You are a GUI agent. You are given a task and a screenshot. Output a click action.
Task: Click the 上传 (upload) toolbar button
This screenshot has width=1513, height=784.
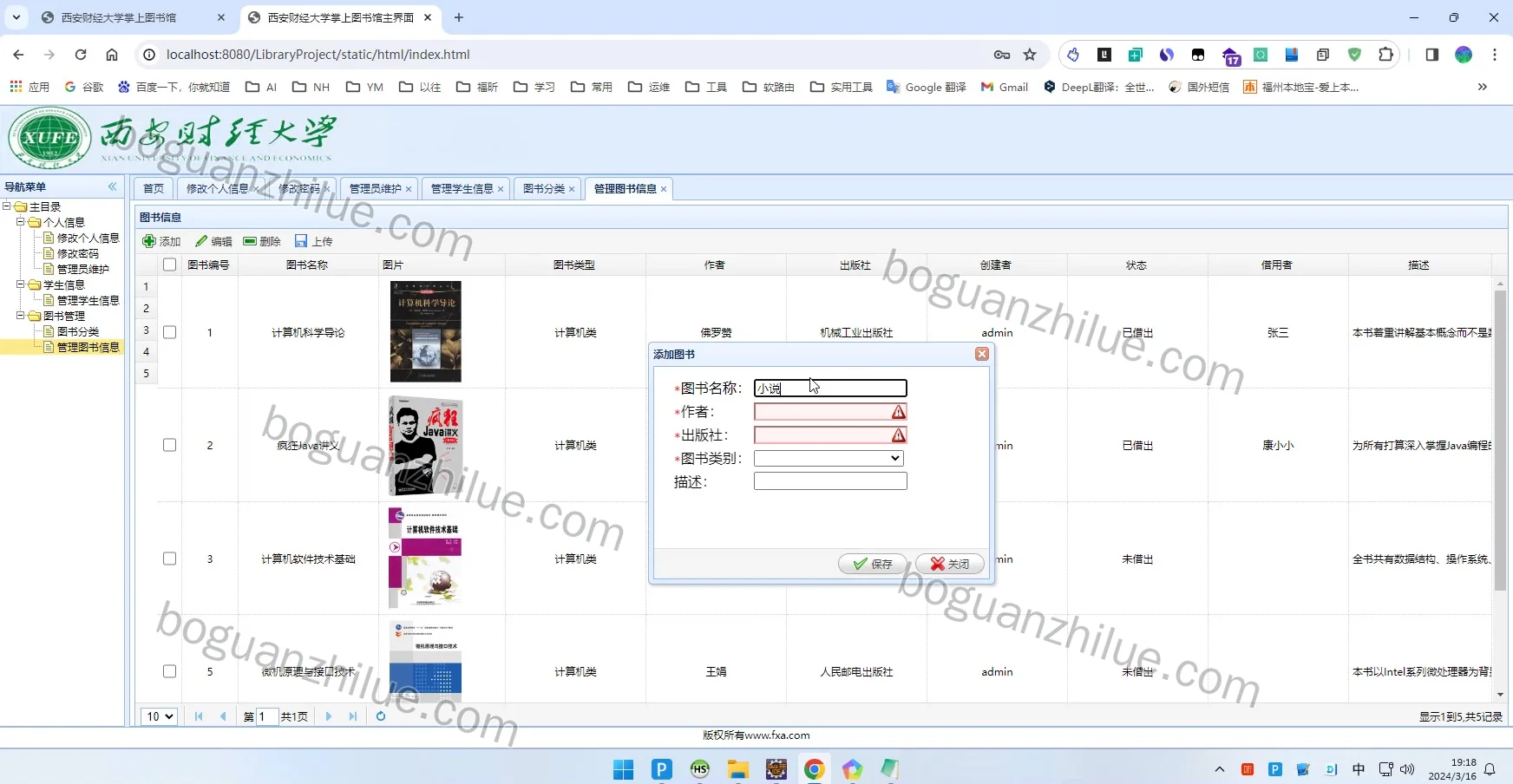313,241
